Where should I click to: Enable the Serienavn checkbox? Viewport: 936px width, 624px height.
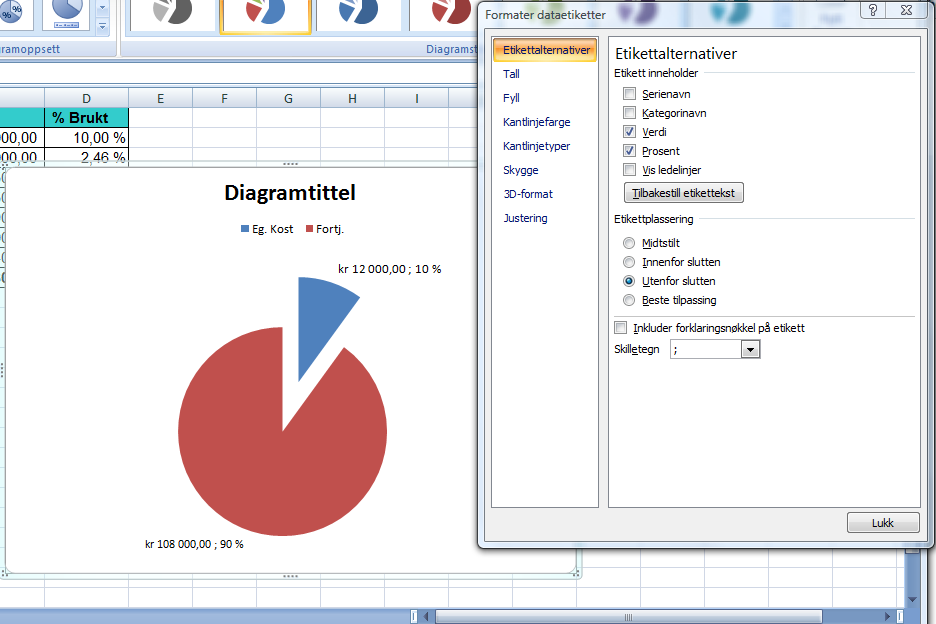pyautogui.click(x=629, y=94)
